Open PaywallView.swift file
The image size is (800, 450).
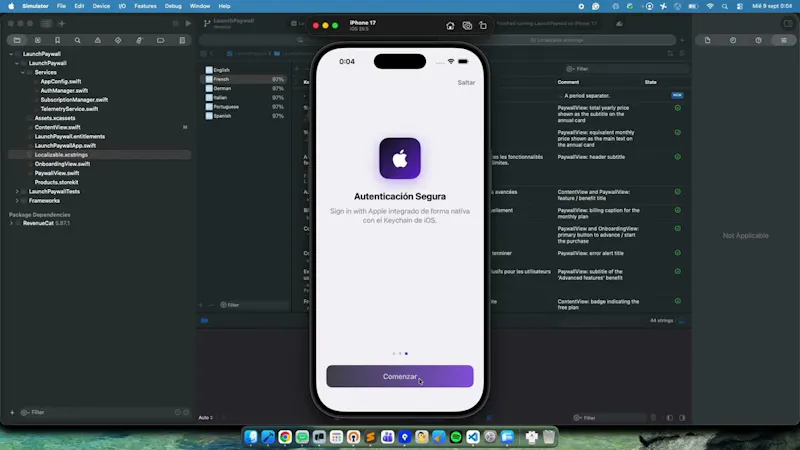(57, 173)
